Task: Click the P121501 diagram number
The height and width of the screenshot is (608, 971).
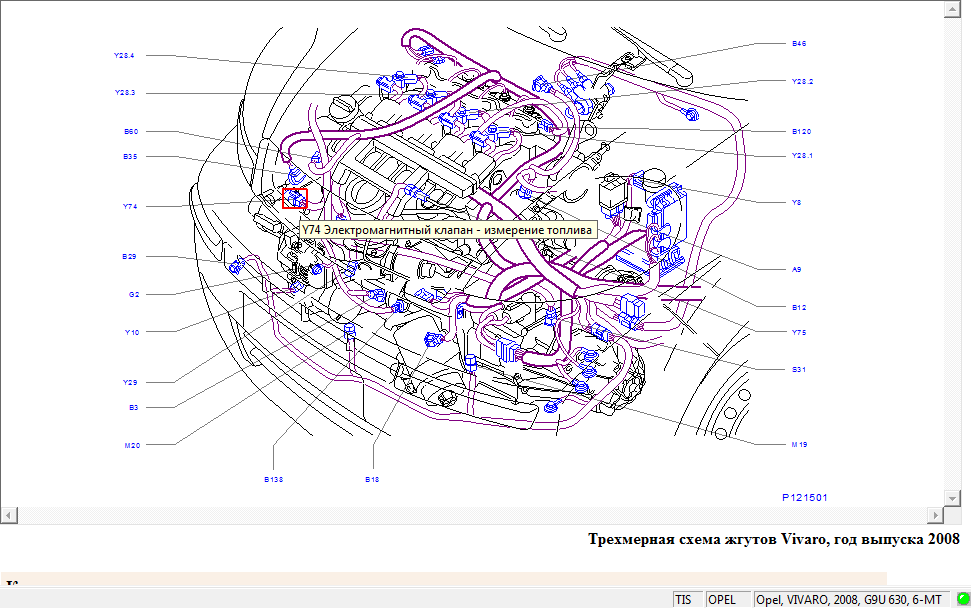Action: (804, 496)
